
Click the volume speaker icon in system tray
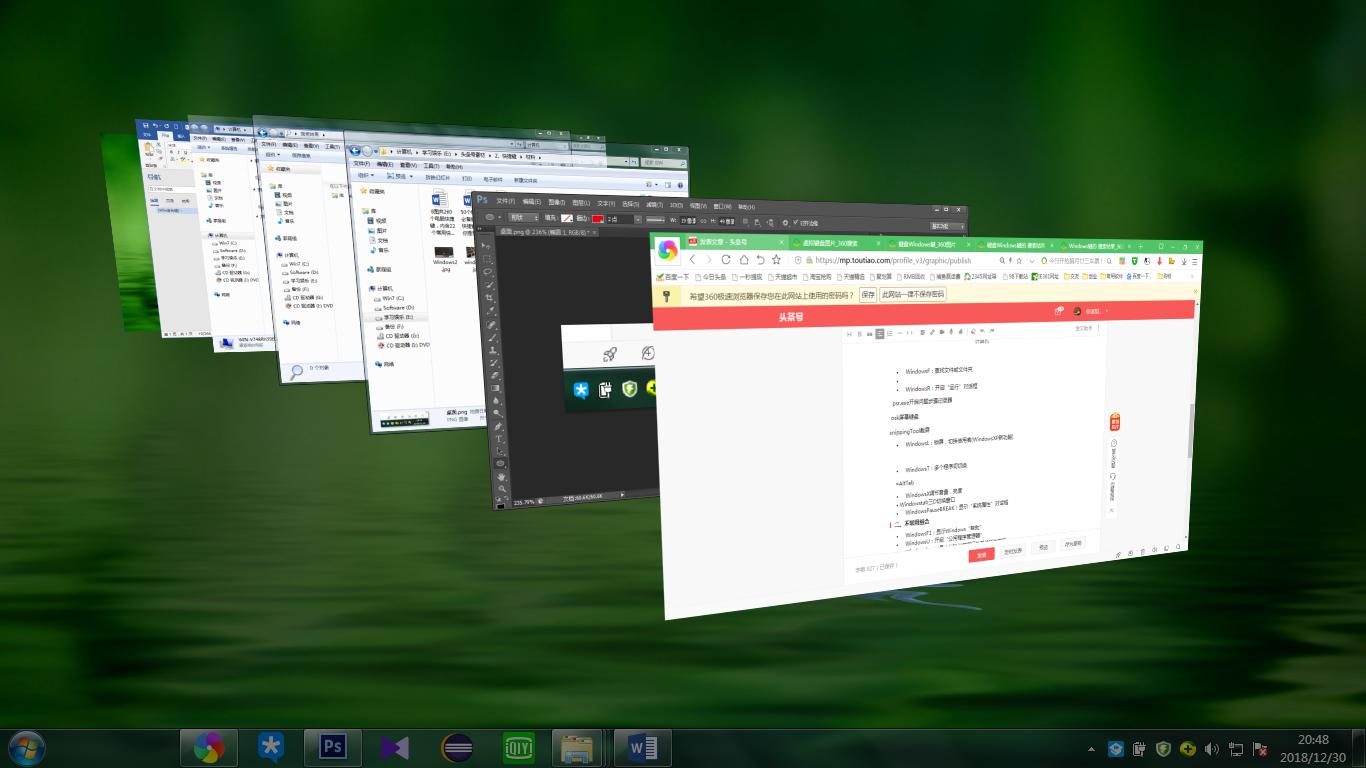1212,749
